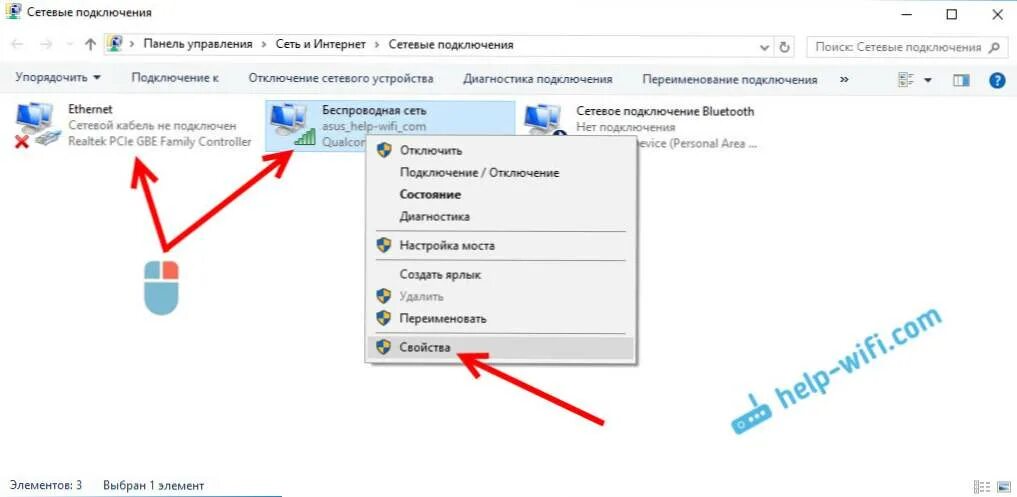
Task: Select the wireless network adapter icon
Action: [x=292, y=125]
